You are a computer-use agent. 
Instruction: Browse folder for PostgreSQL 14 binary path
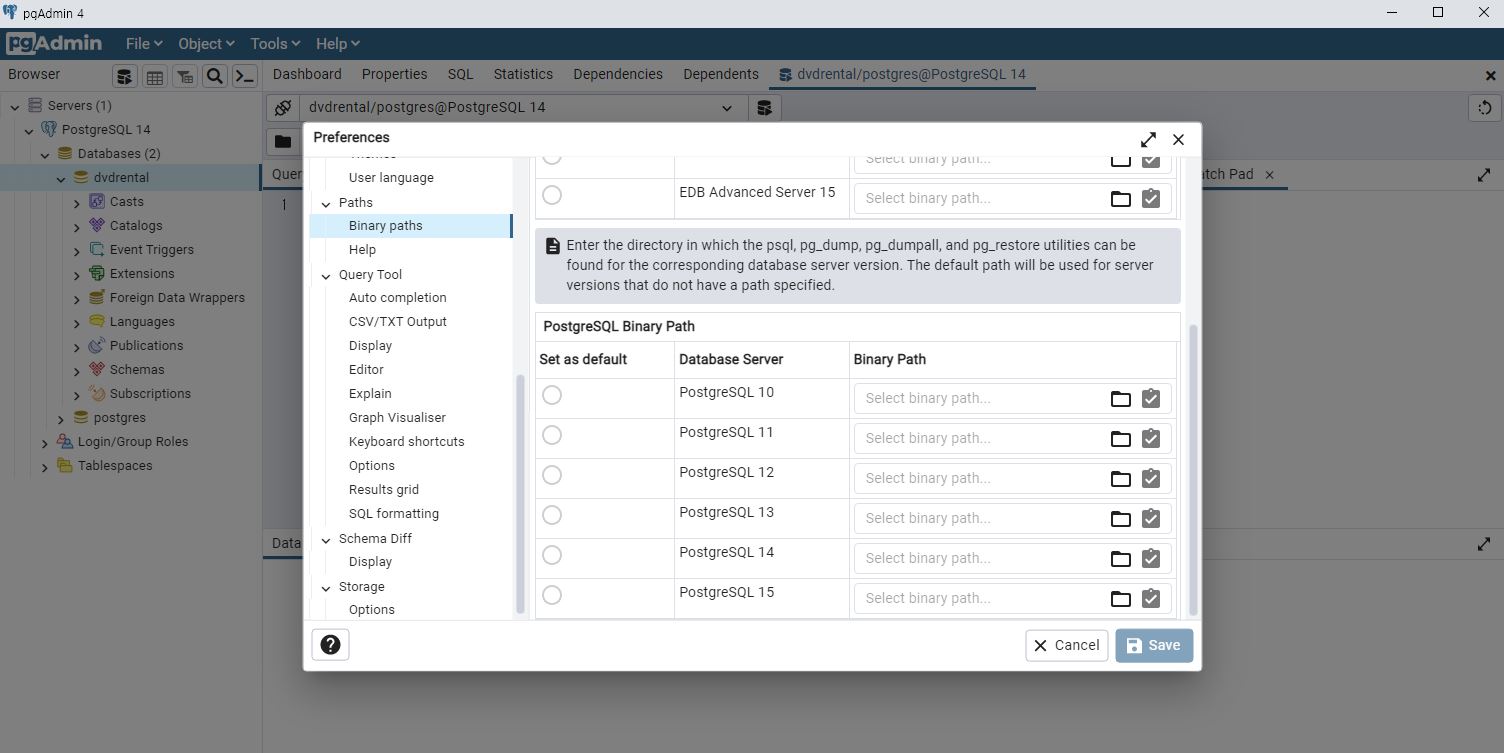pos(1121,559)
